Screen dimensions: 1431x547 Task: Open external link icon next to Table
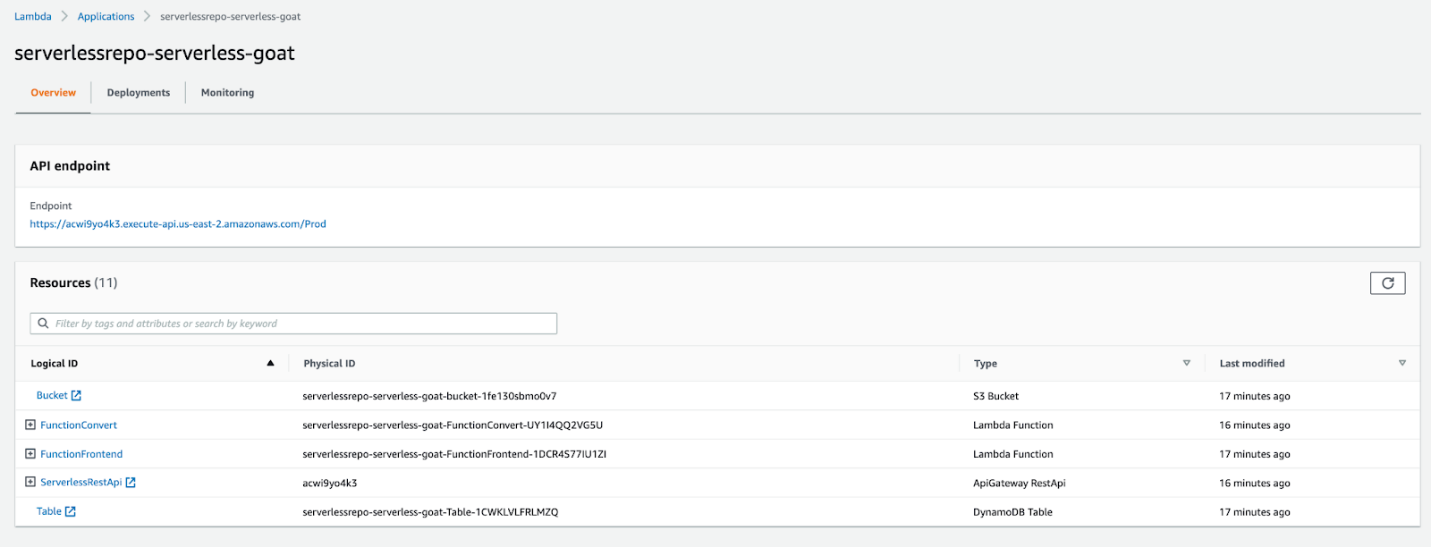(70, 512)
